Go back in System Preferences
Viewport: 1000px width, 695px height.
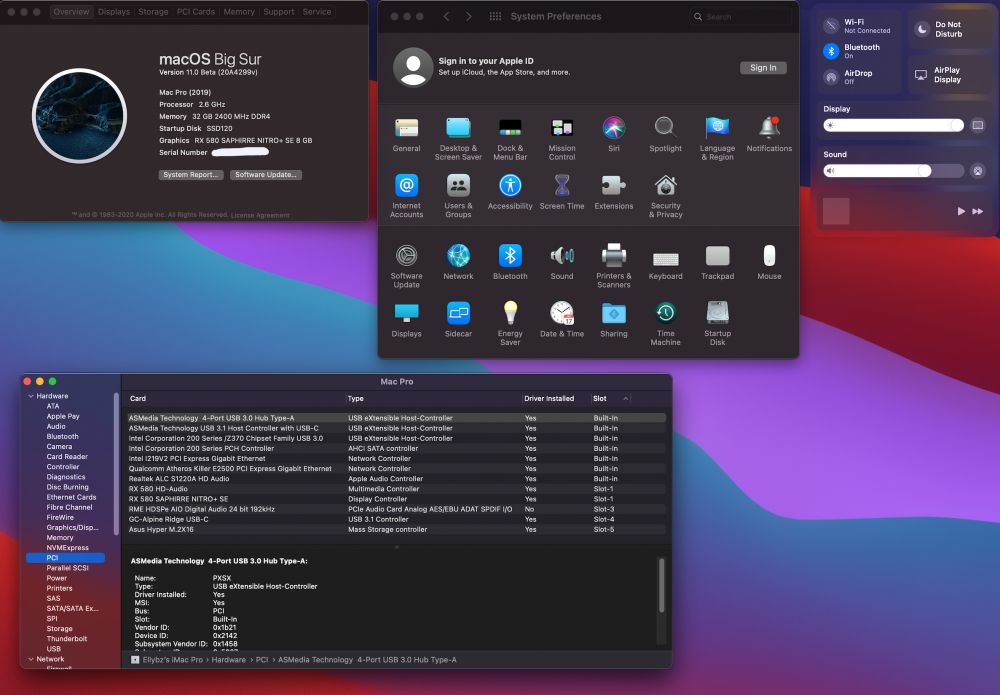tap(446, 17)
